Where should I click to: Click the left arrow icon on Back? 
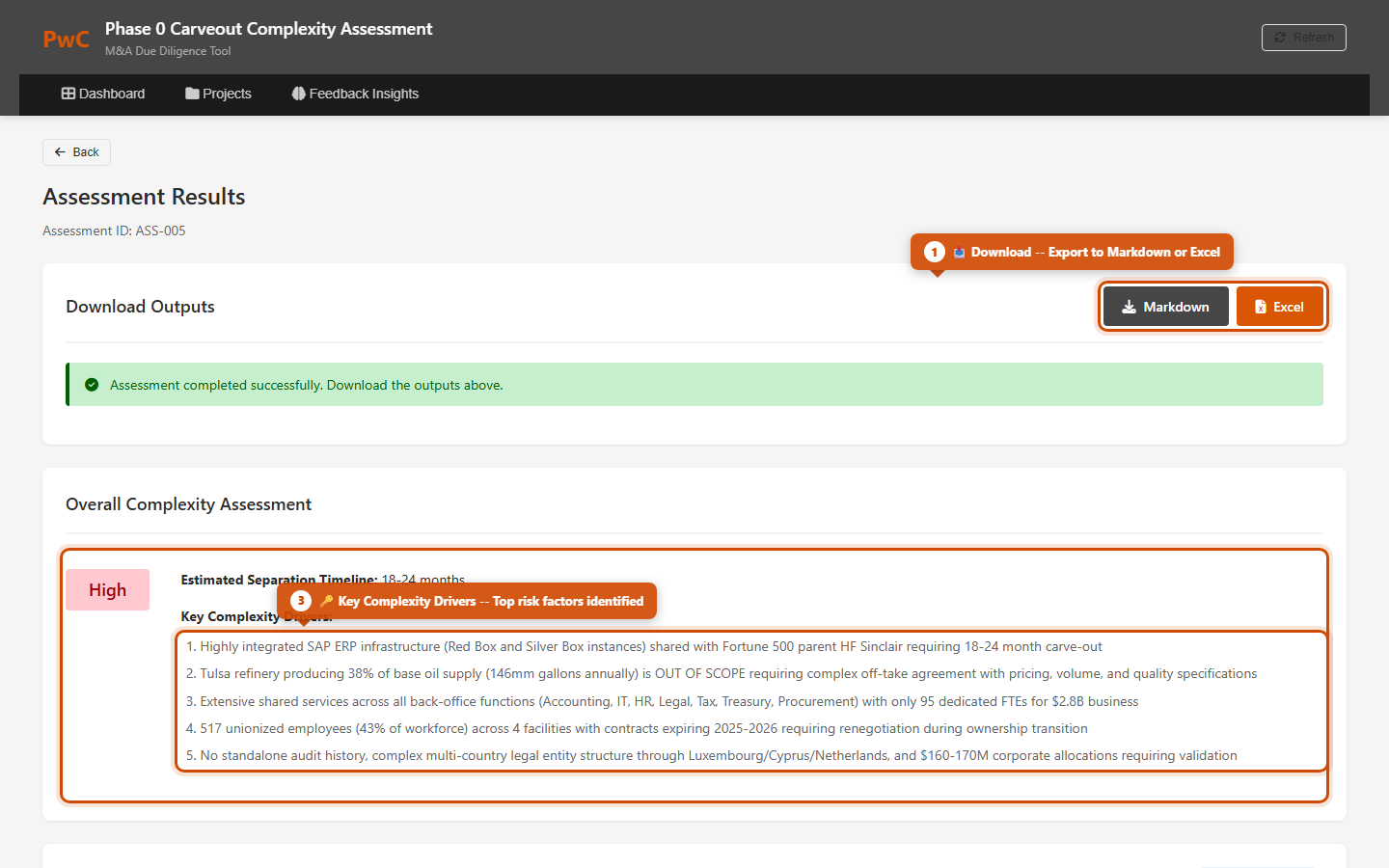(60, 152)
